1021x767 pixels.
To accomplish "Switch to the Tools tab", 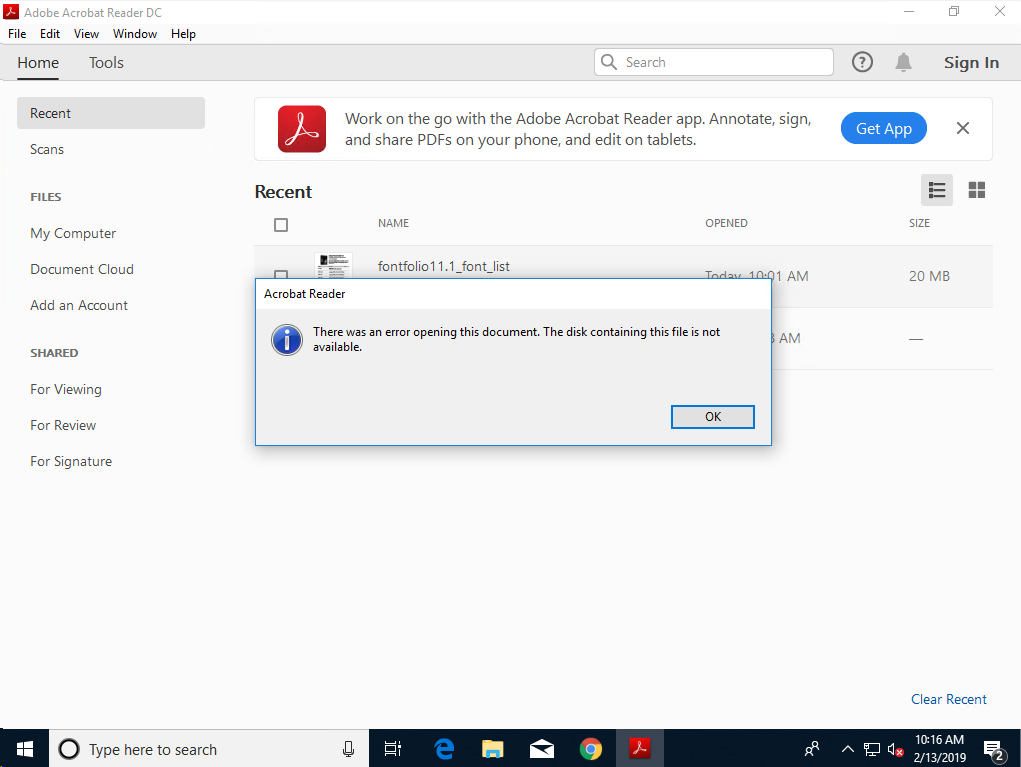I will [x=106, y=63].
